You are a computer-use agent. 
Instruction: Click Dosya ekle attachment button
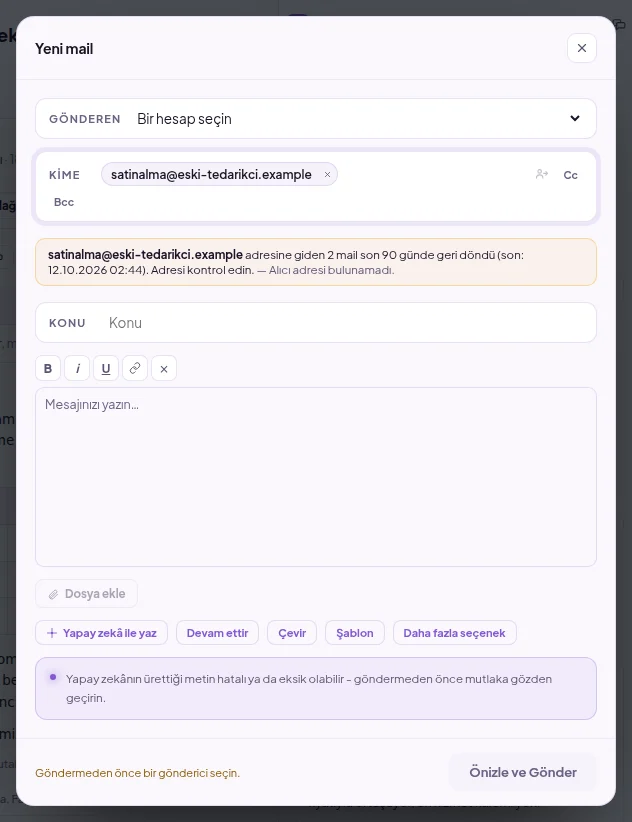point(86,594)
